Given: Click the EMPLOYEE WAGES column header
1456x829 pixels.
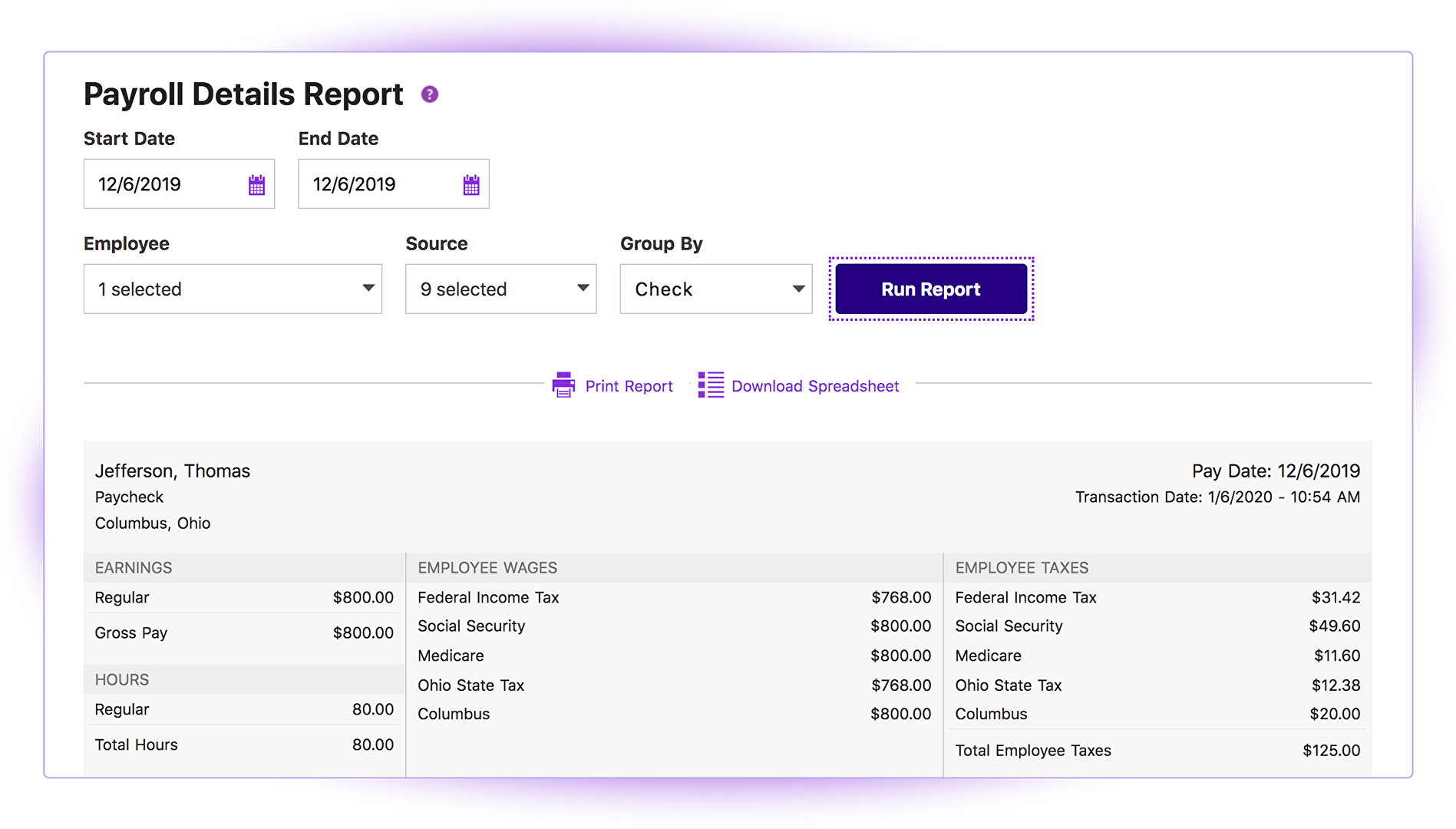Looking at the screenshot, I should coord(487,568).
